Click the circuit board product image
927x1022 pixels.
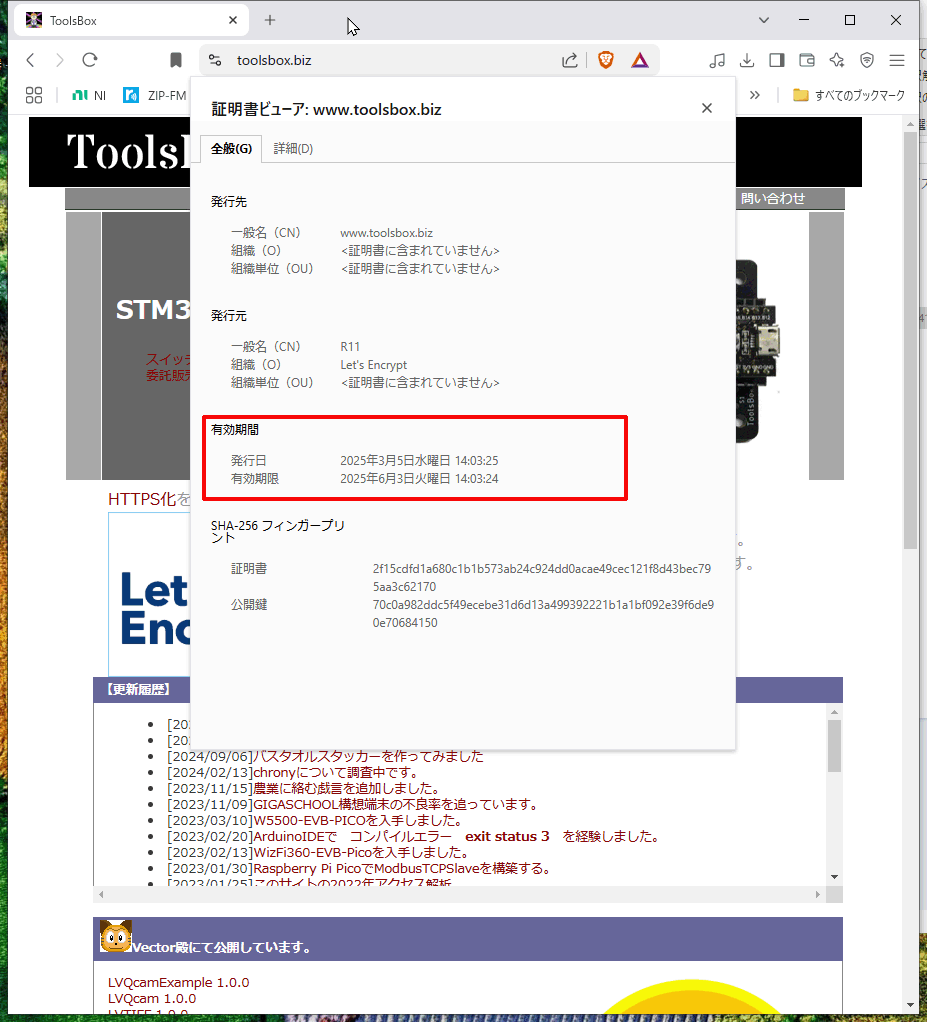point(758,352)
